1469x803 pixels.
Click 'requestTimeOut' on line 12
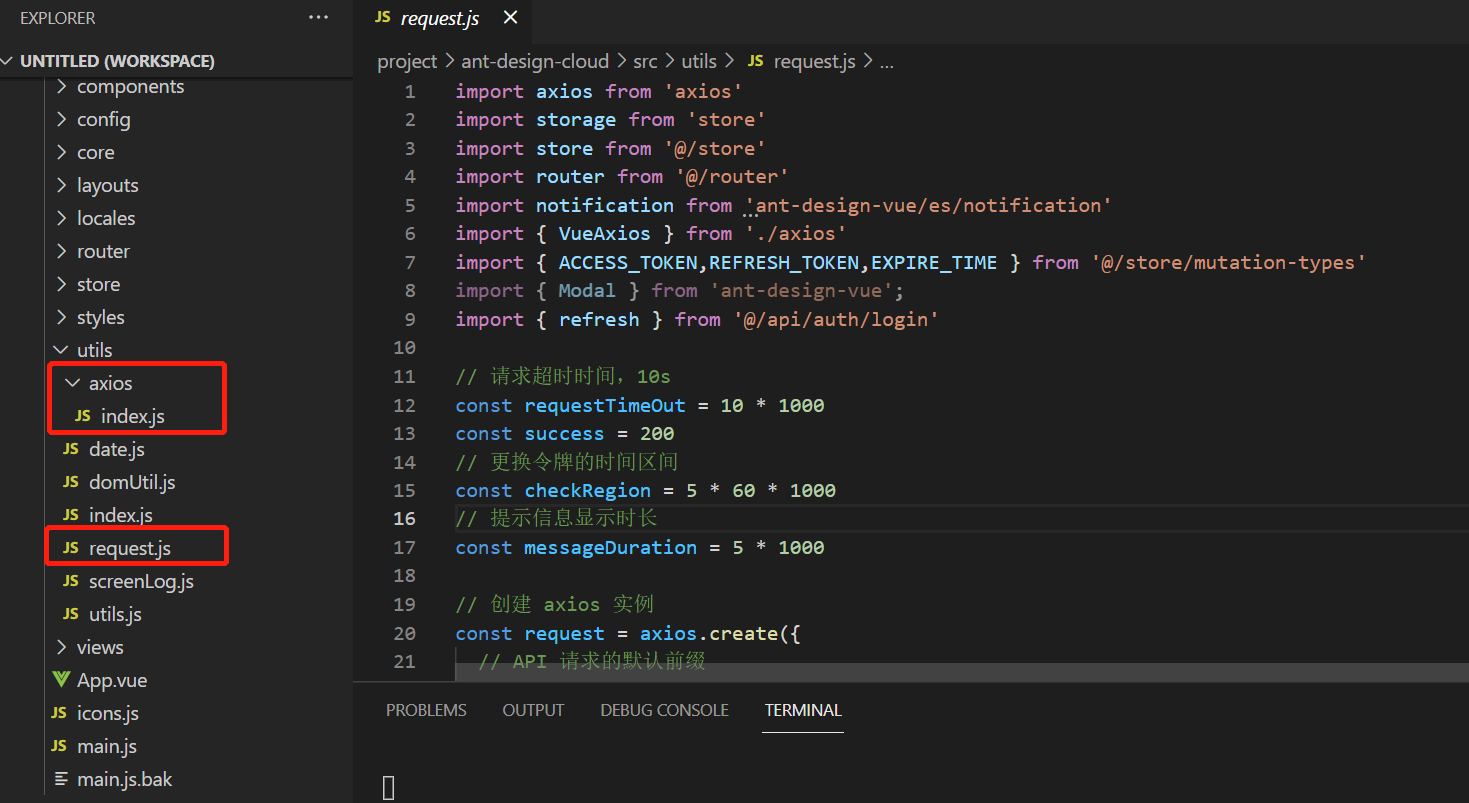click(605, 405)
